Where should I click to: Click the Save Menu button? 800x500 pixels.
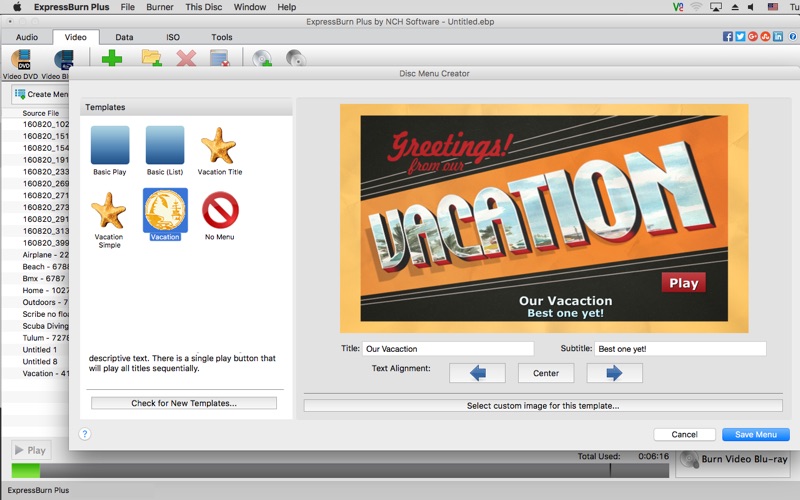pos(756,434)
